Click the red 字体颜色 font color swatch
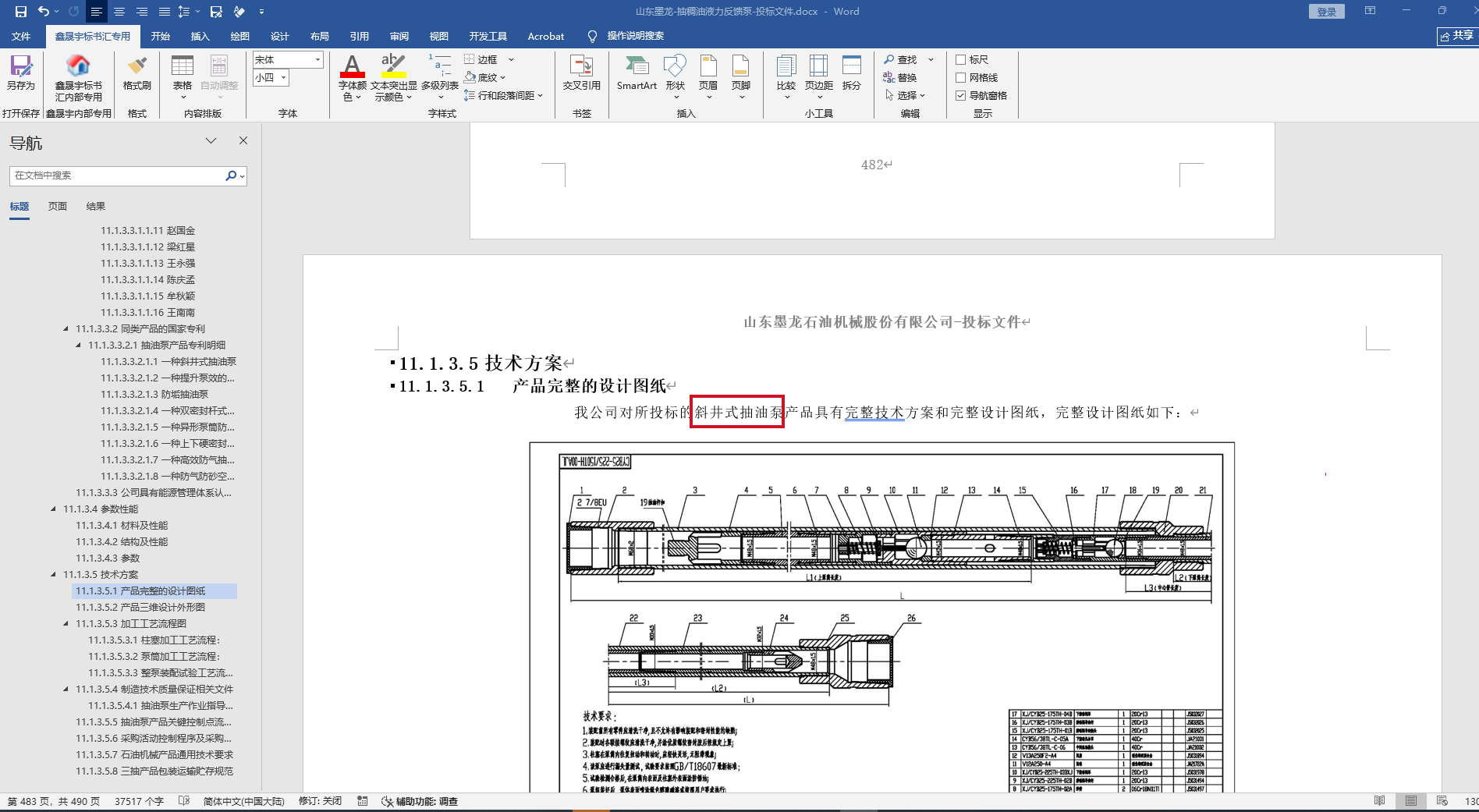Screen dimensions: 1479x812 pyautogui.click(x=353, y=75)
